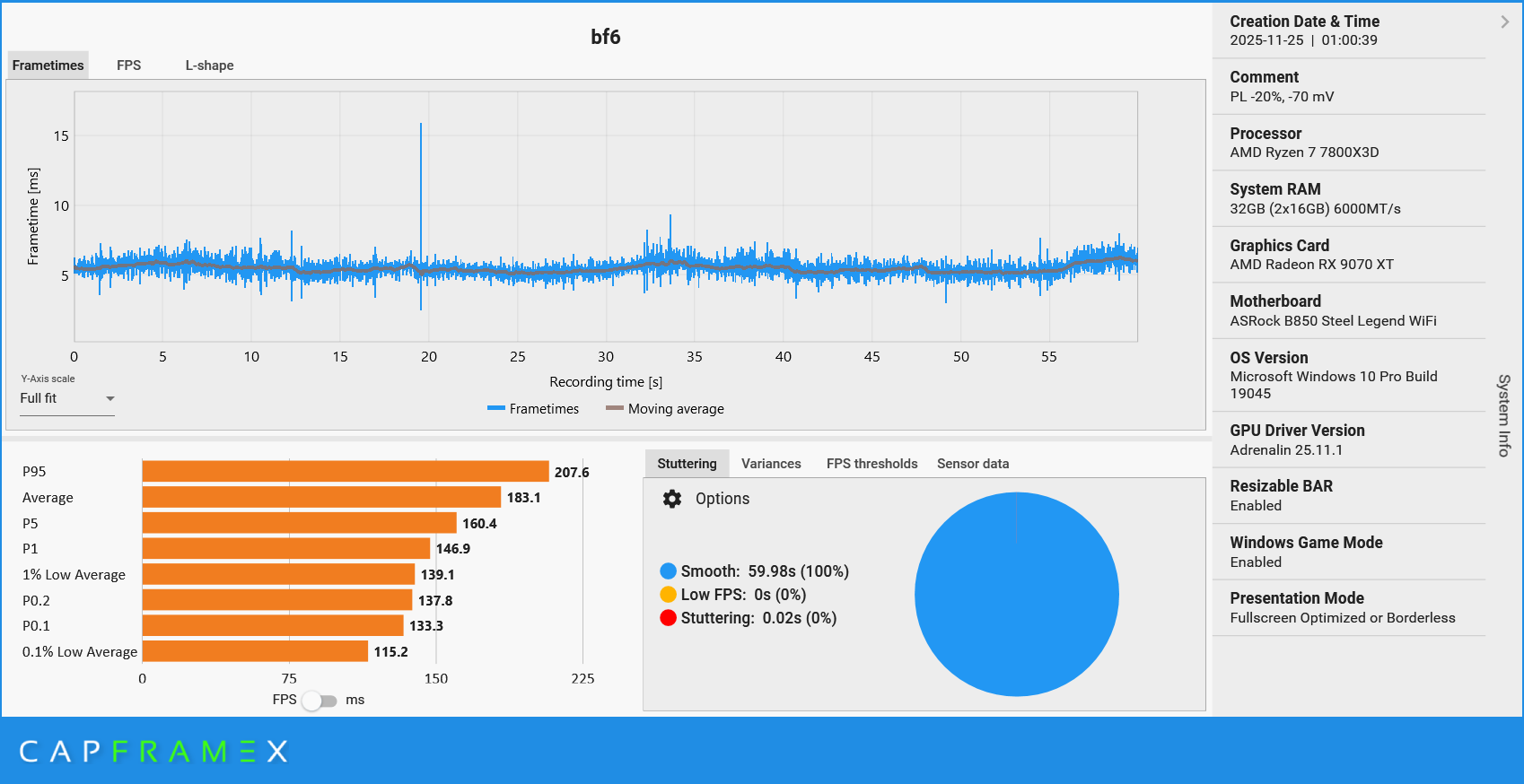The image size is (1524, 784).
Task: Click the 'bf6' chart title
Action: (606, 37)
